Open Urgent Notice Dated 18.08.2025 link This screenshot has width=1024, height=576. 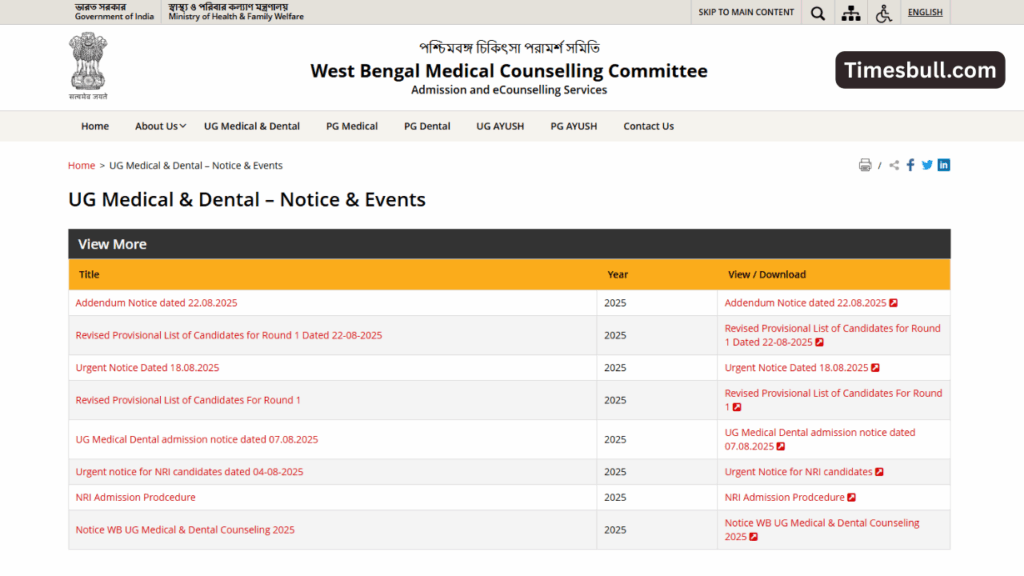[x=147, y=367]
